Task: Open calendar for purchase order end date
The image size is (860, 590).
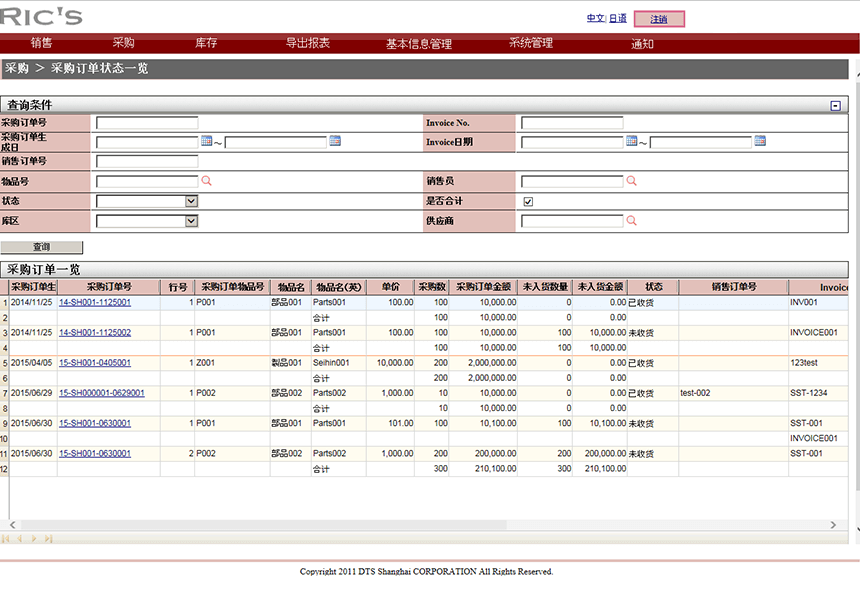Action: tap(335, 141)
